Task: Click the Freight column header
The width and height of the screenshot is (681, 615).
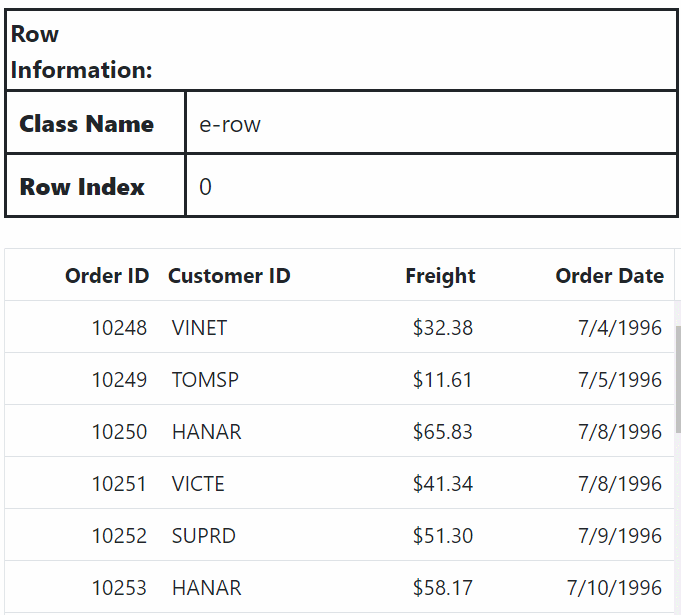Action: (x=440, y=276)
